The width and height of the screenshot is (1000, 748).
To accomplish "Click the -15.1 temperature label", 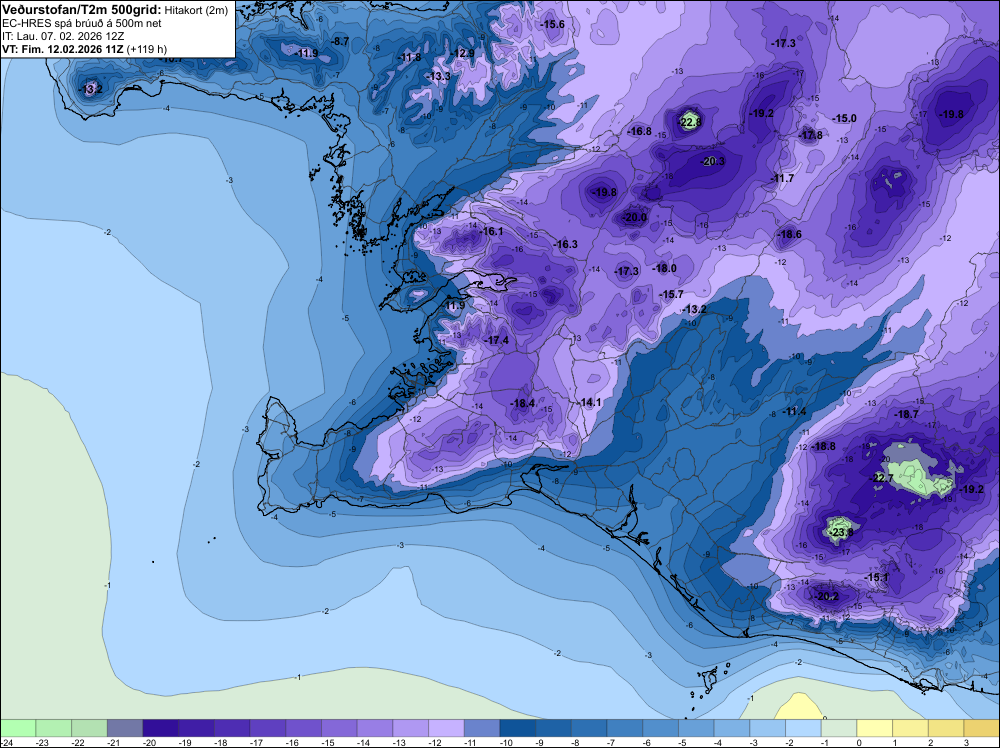I will (x=876, y=577).
